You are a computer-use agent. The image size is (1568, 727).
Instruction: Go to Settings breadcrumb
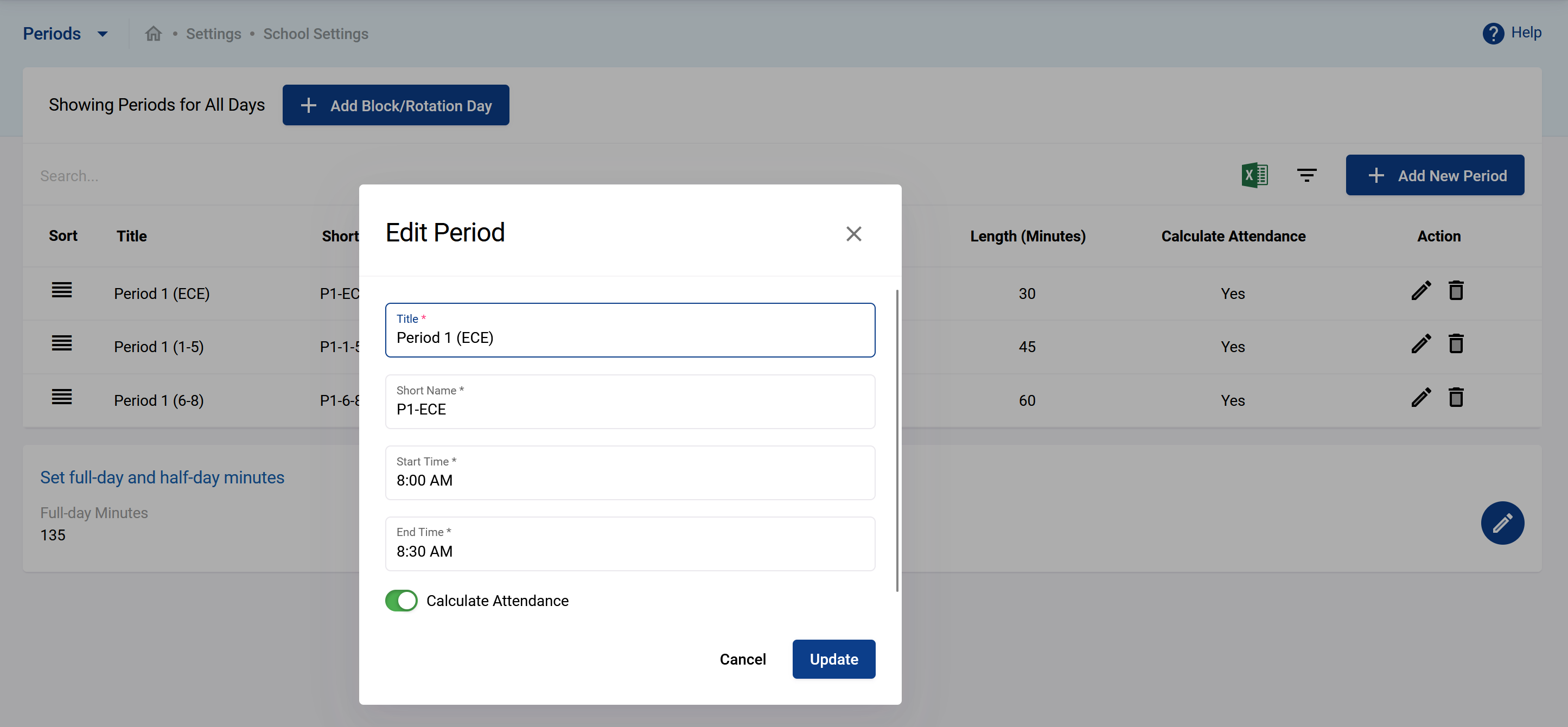[x=213, y=34]
